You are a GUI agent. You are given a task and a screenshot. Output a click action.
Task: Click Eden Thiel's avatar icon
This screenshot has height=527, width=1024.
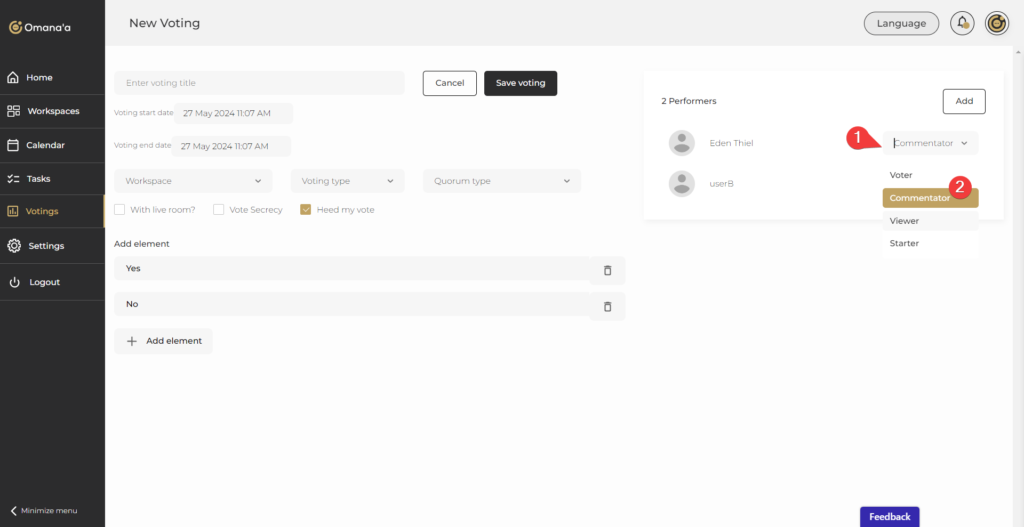[681, 143]
